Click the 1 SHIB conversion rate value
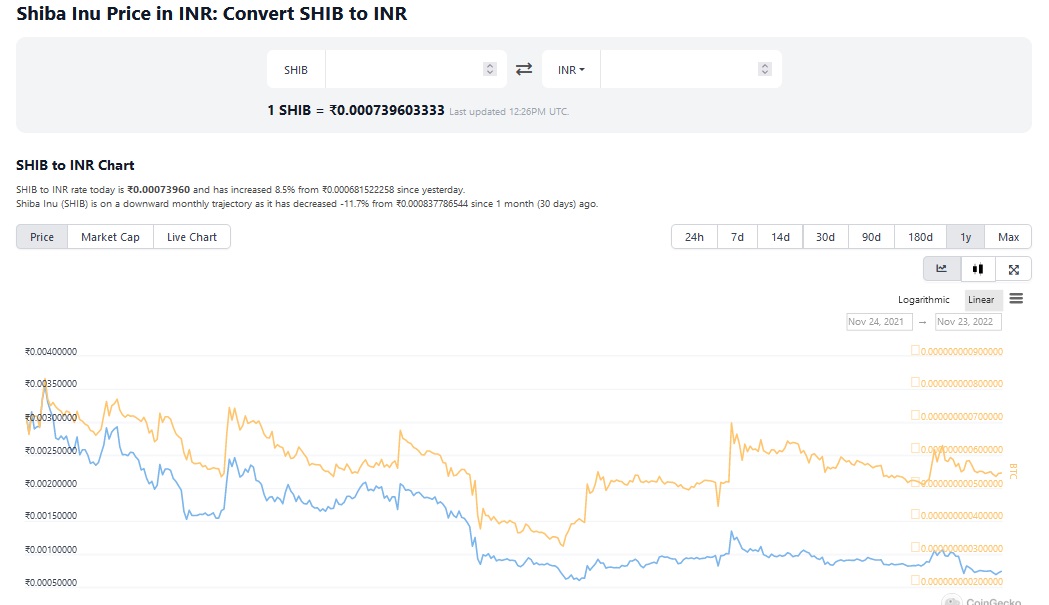Screen dimensions: 1049x605 [356, 110]
